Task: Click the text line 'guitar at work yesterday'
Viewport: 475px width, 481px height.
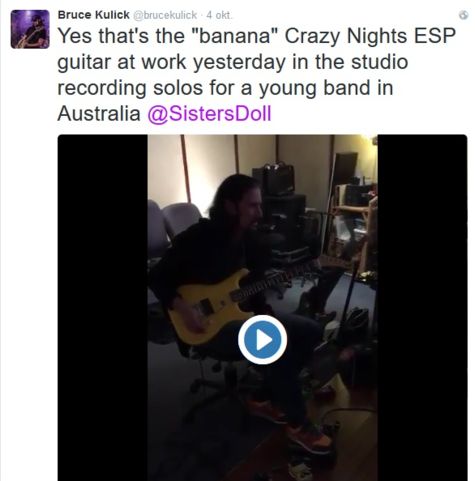Action: tap(233, 62)
